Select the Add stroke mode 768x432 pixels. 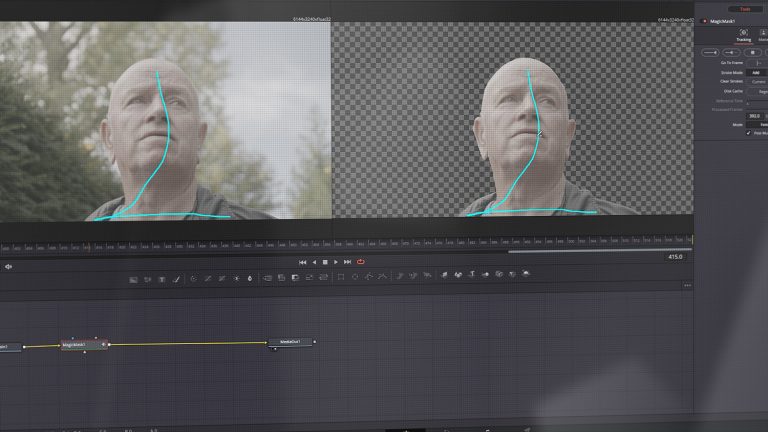tap(757, 72)
